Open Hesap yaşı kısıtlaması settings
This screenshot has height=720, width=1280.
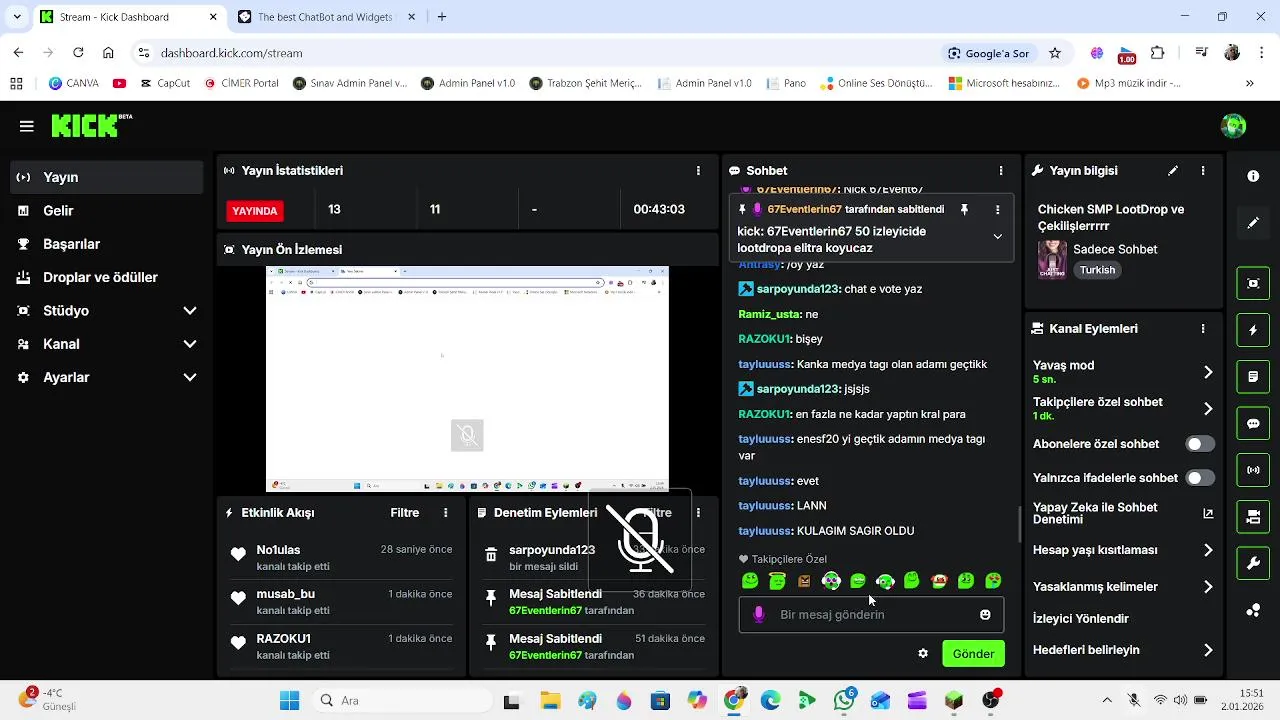pos(1123,550)
